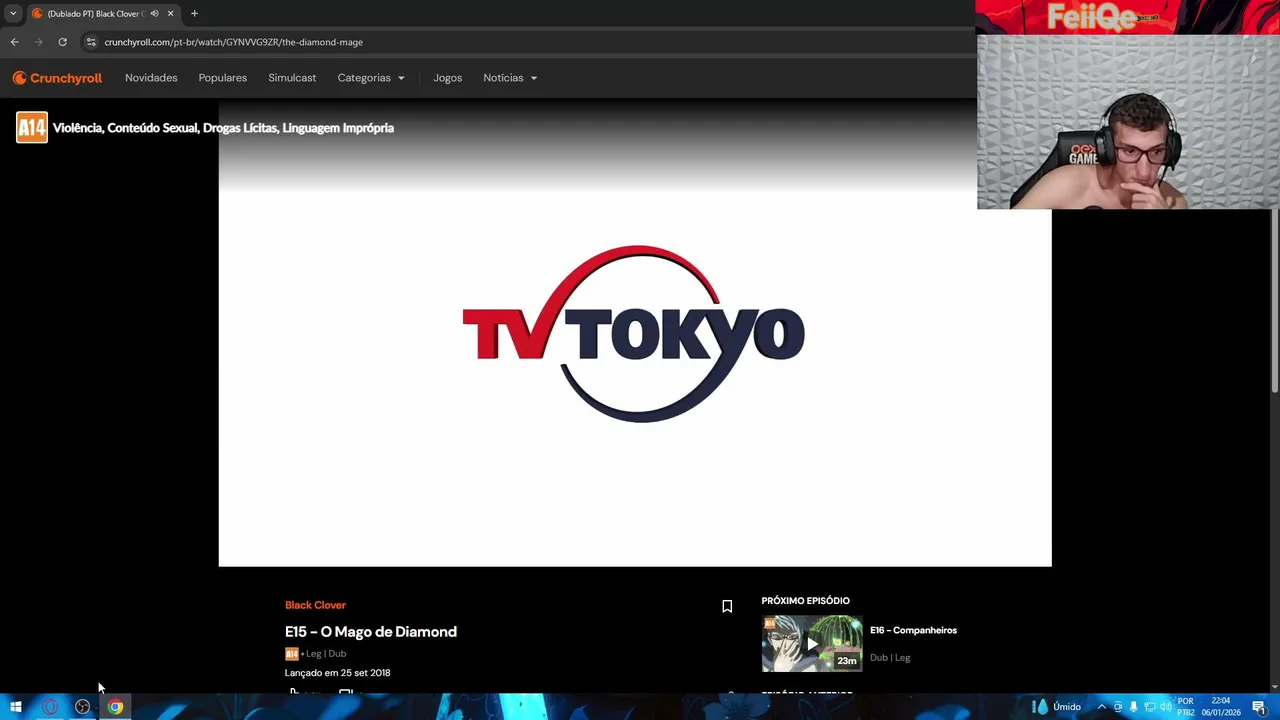This screenshot has width=1280, height=720.
Task: Close the Black Clover browser tab
Action: [x=170, y=14]
